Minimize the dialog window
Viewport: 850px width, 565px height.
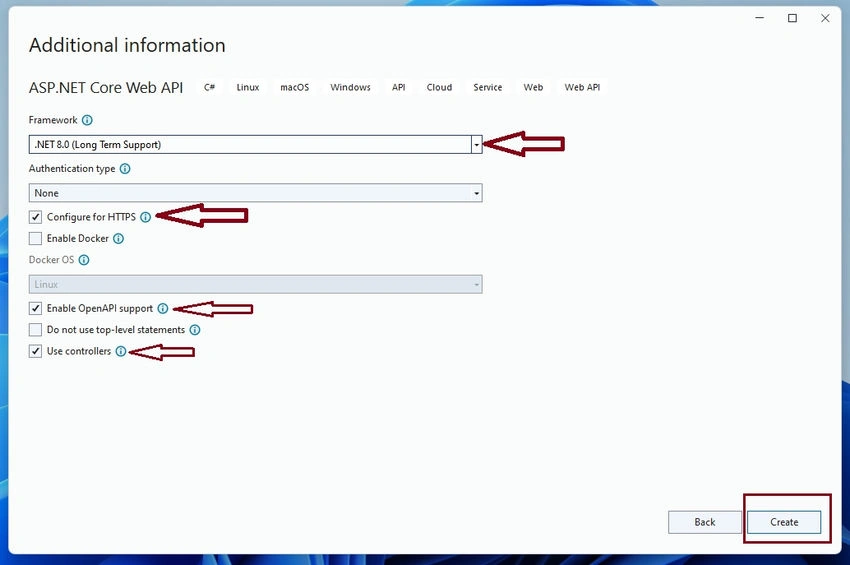point(759,18)
